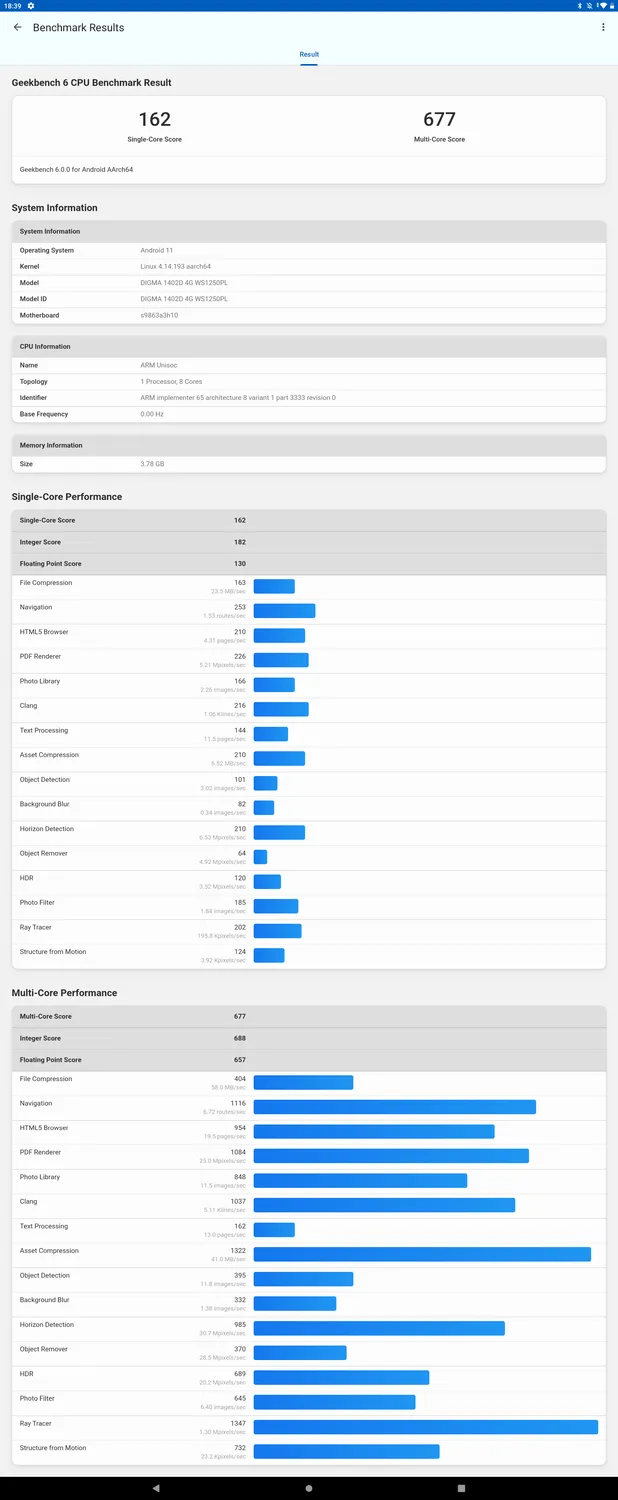Click the multi-core Ray Tracer score bar
Screen dimensions: 618x1500
coord(425,1427)
